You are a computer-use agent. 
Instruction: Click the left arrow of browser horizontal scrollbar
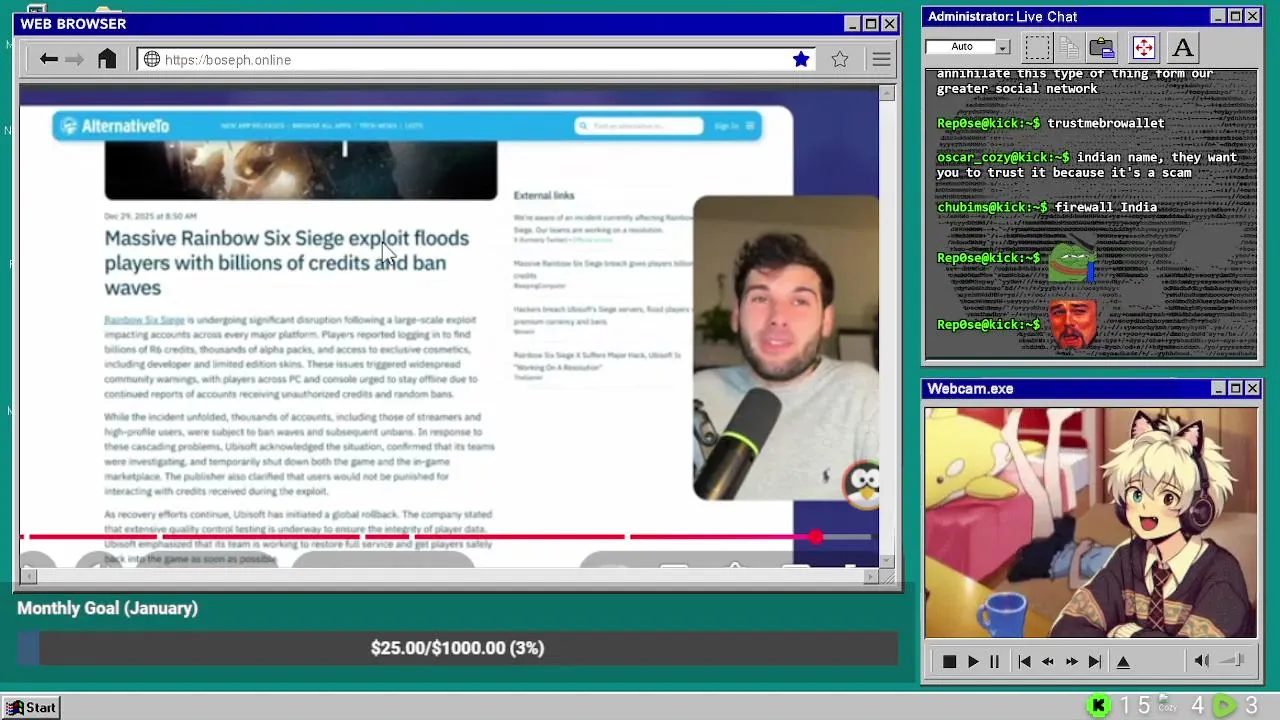click(x=28, y=576)
